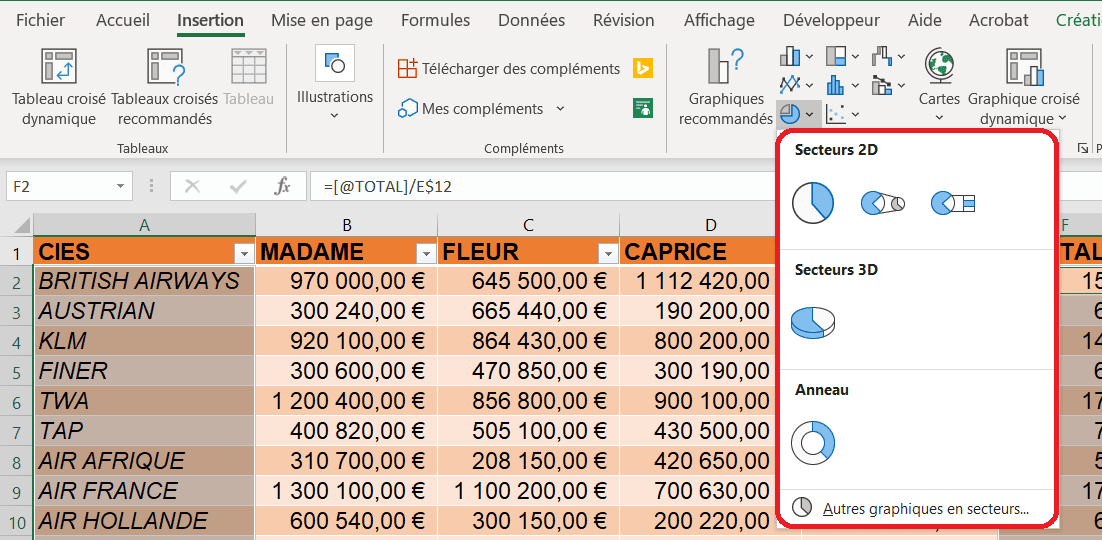
Task: Expand the Name Box dropdown arrow
Action: coord(121,186)
